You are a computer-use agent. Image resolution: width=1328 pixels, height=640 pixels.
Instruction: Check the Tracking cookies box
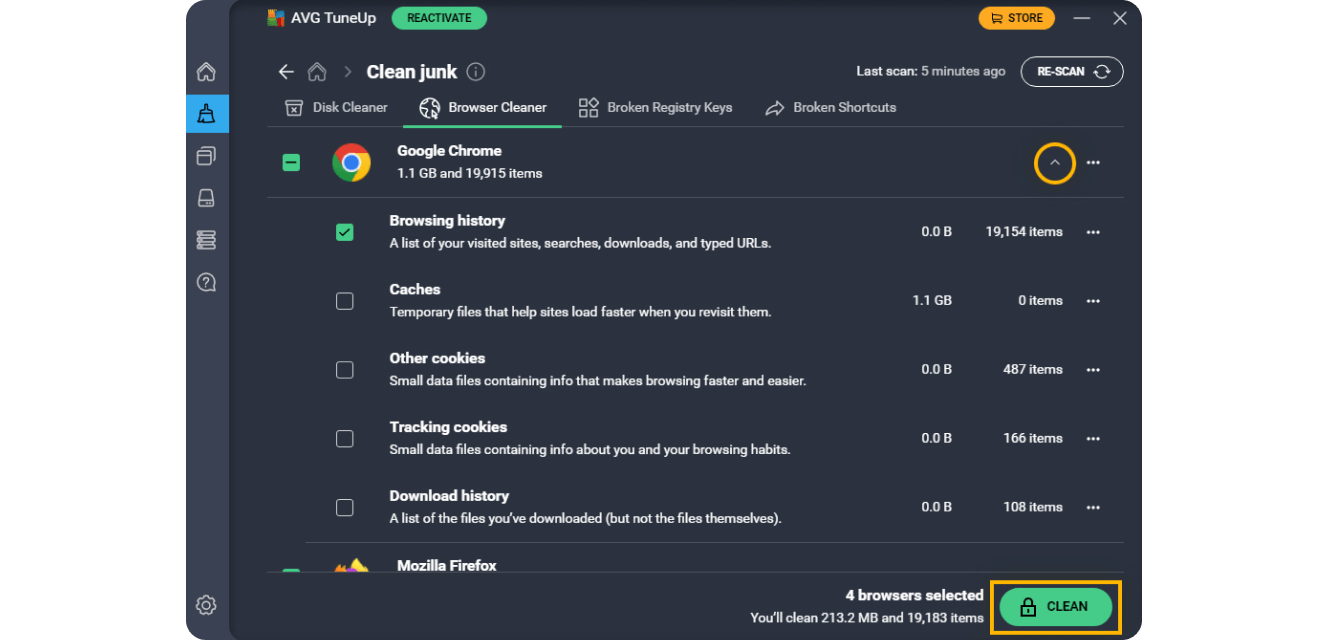[x=345, y=438]
